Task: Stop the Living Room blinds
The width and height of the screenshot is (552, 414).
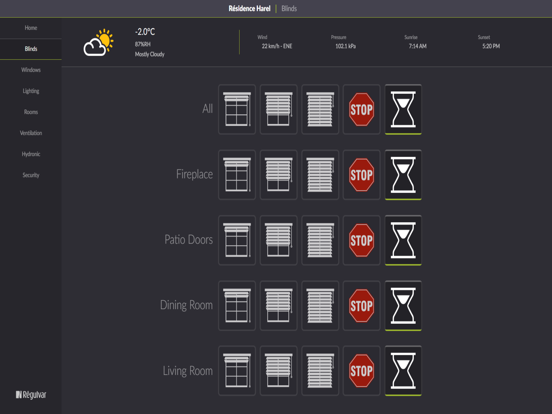Action: [x=362, y=371]
